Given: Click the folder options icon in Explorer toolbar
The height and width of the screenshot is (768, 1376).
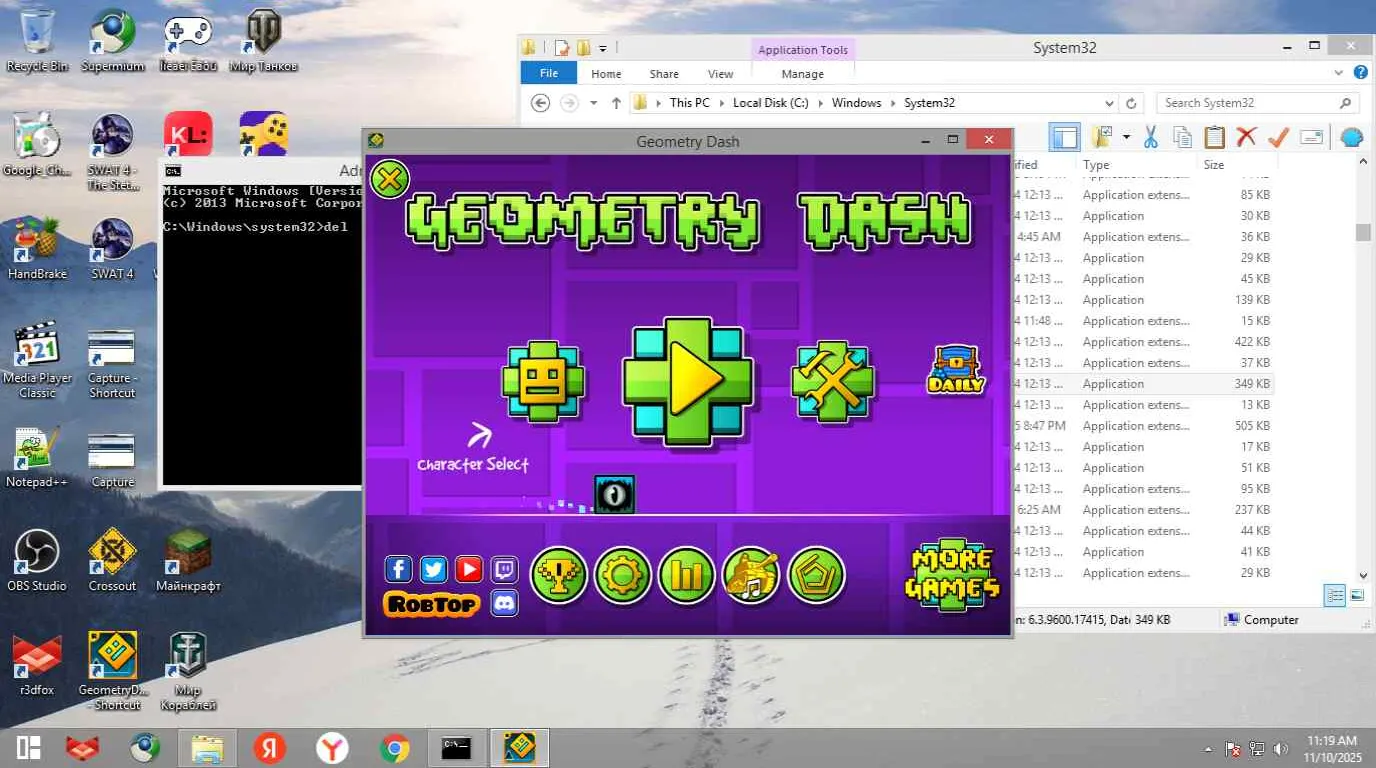Looking at the screenshot, I should click(x=1102, y=137).
